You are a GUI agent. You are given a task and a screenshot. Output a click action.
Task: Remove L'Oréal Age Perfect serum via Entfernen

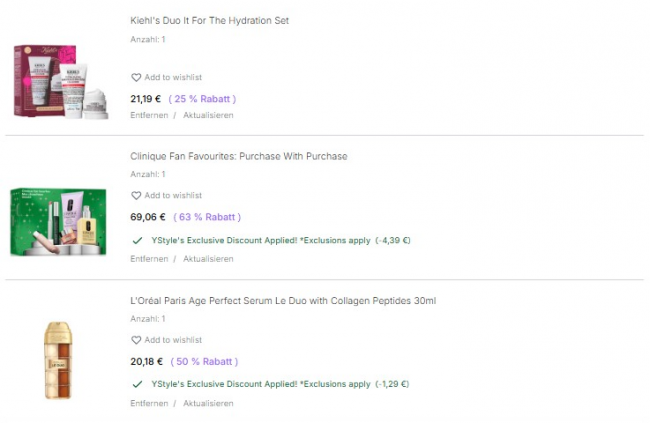[149, 403]
